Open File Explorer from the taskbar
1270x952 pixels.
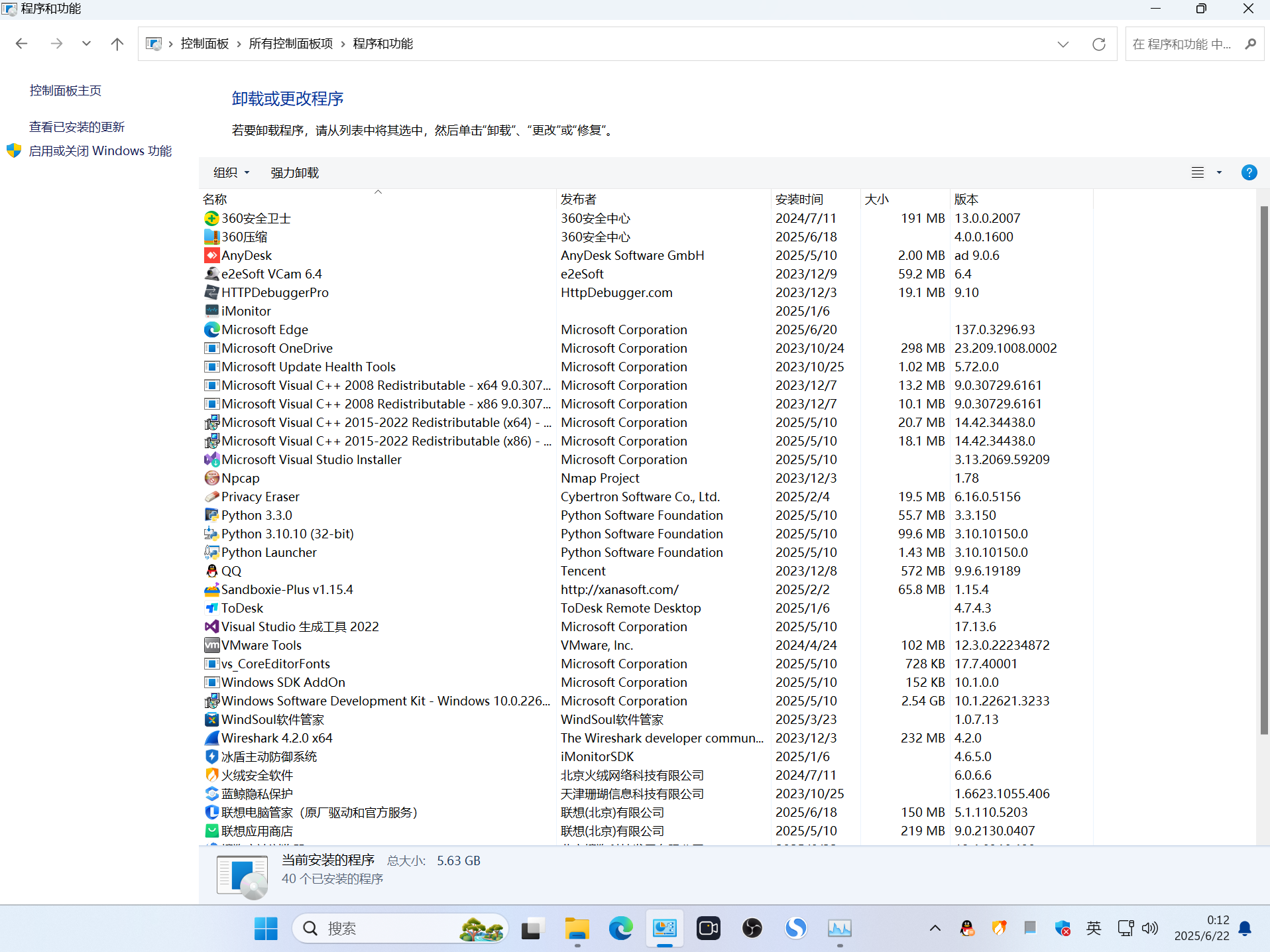[577, 928]
